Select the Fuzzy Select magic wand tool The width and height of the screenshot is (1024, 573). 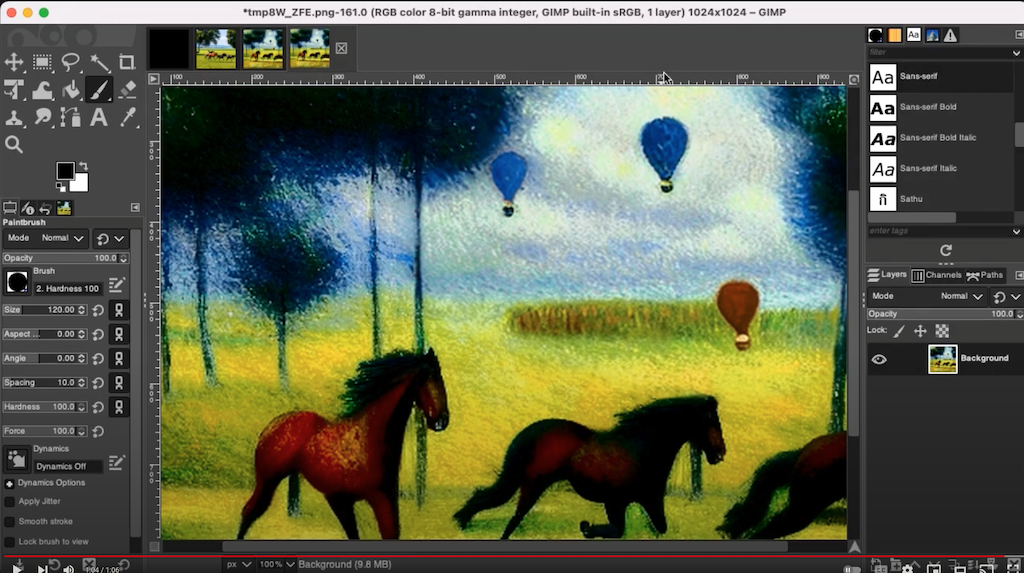pyautogui.click(x=99, y=62)
